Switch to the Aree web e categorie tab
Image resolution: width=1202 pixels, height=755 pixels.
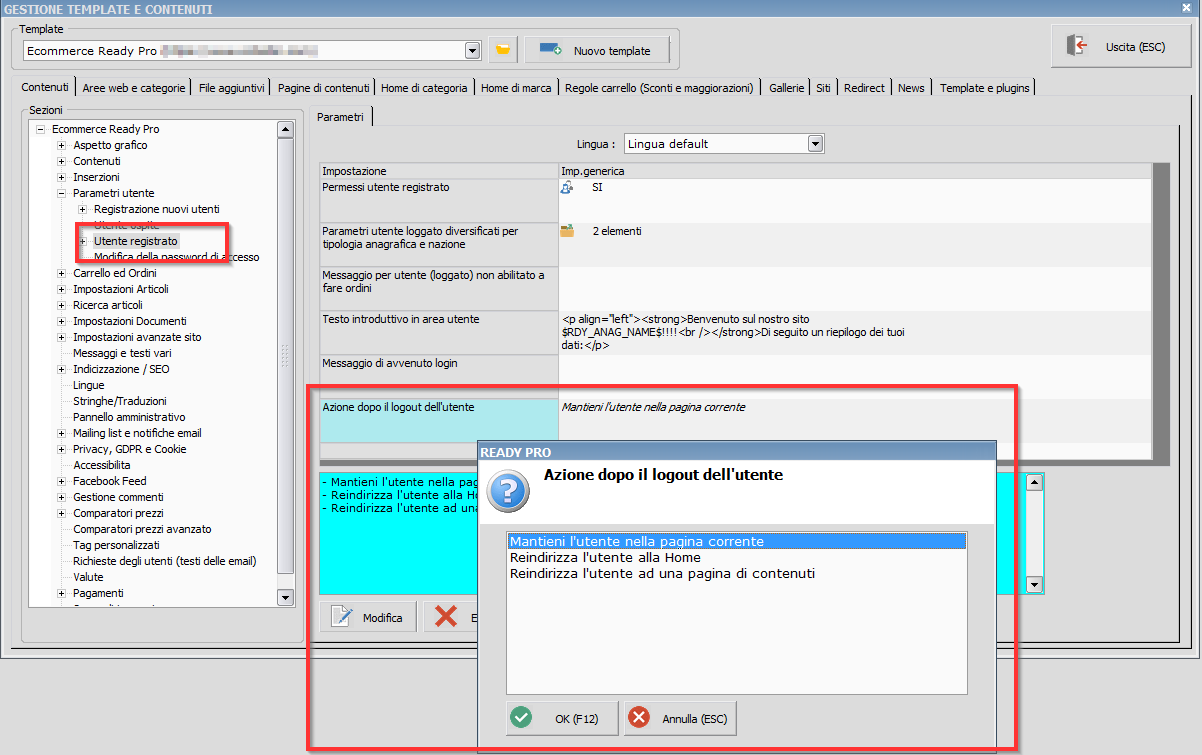pos(134,88)
